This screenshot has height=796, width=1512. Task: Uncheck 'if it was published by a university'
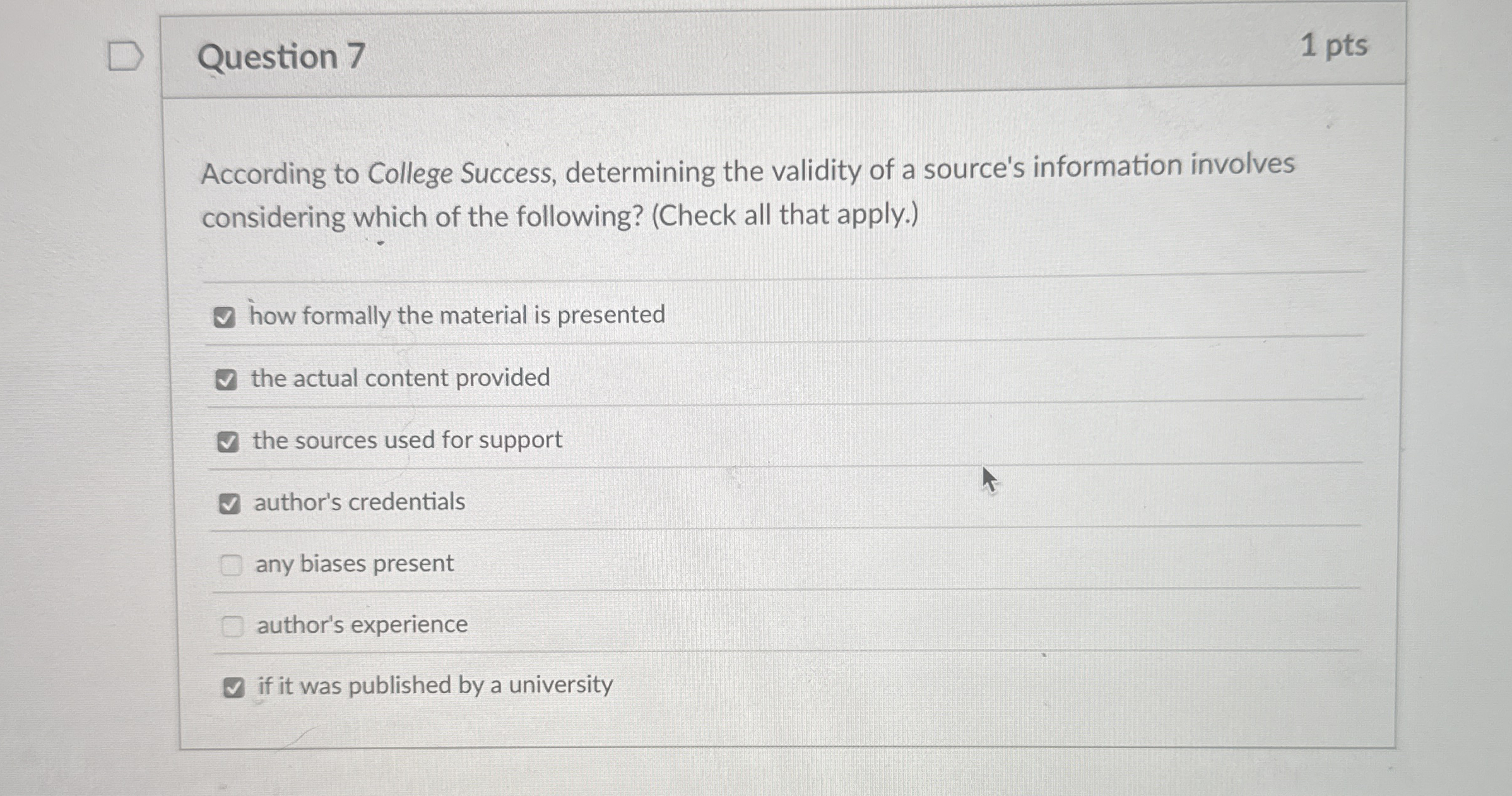click(235, 687)
